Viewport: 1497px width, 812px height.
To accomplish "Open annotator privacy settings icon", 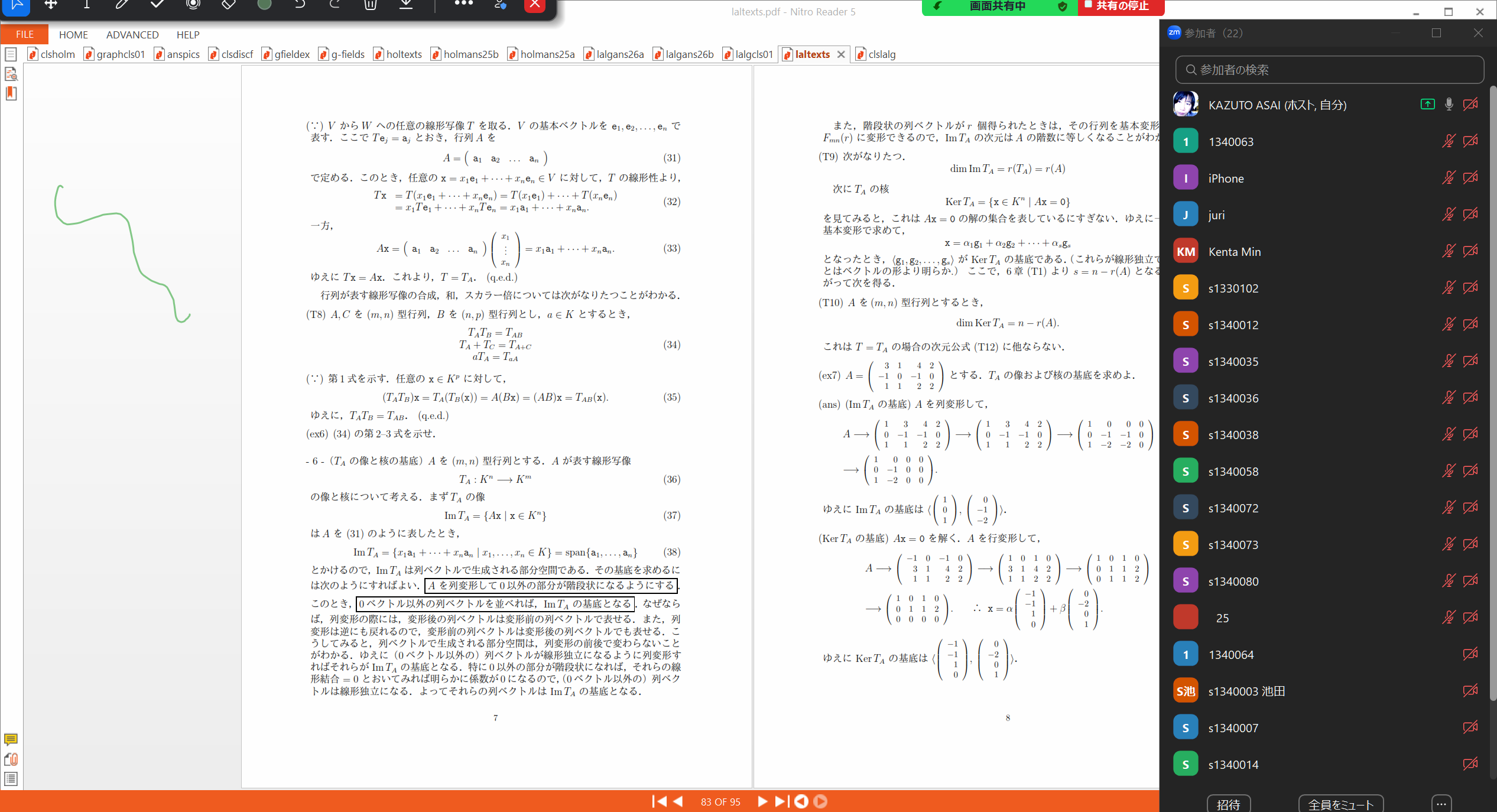I will 500,5.
